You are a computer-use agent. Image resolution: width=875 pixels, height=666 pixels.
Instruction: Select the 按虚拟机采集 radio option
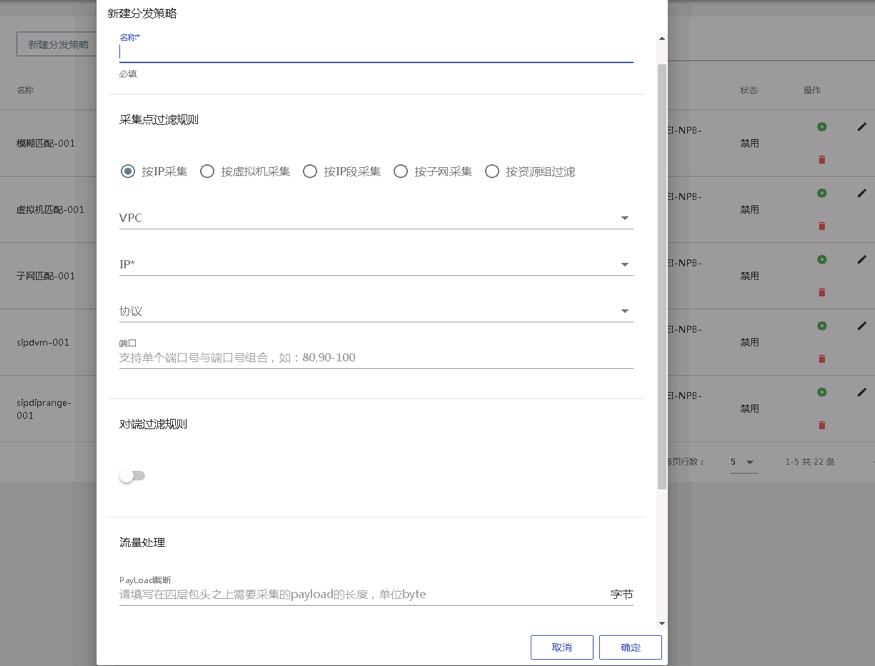207,171
